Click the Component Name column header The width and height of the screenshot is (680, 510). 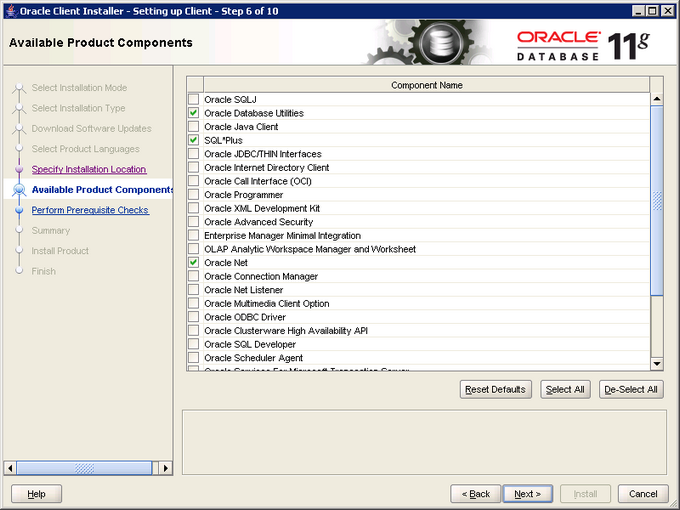[427, 85]
